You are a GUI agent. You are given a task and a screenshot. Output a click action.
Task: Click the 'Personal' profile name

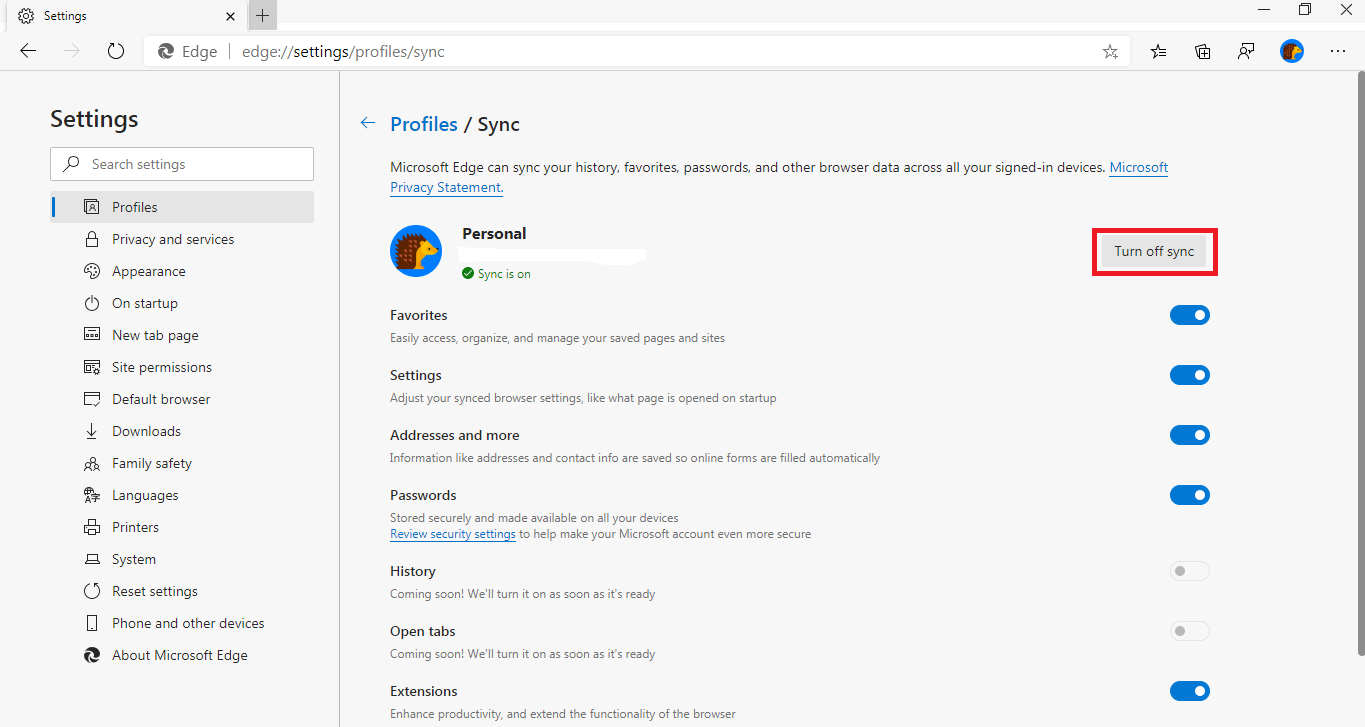click(x=494, y=233)
